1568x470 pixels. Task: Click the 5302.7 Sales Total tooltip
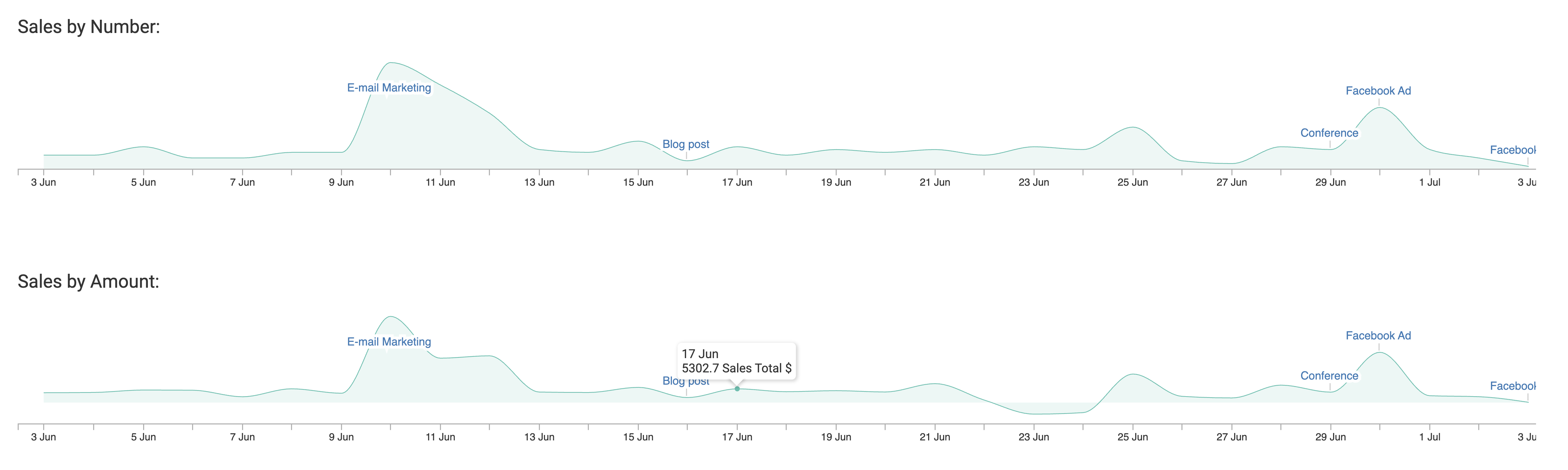pyautogui.click(x=736, y=361)
